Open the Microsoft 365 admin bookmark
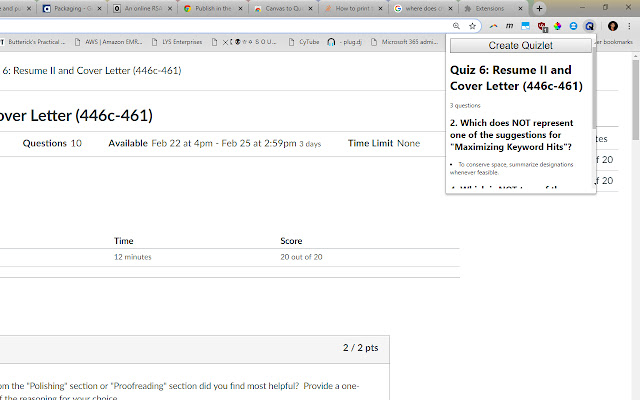Screen dimensions: 640x400 point(404,42)
